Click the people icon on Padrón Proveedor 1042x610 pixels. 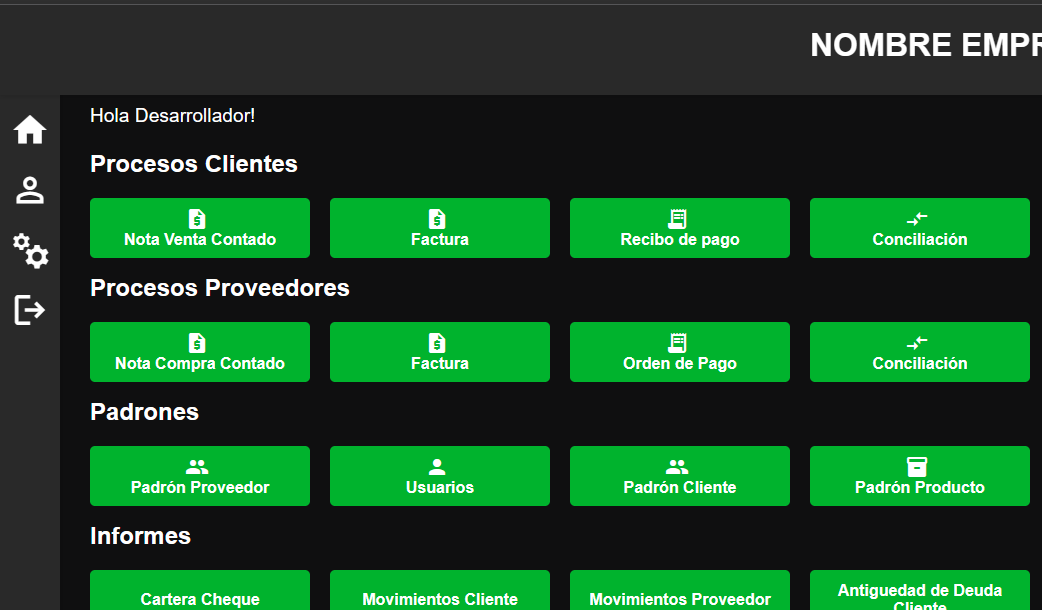(x=199, y=464)
